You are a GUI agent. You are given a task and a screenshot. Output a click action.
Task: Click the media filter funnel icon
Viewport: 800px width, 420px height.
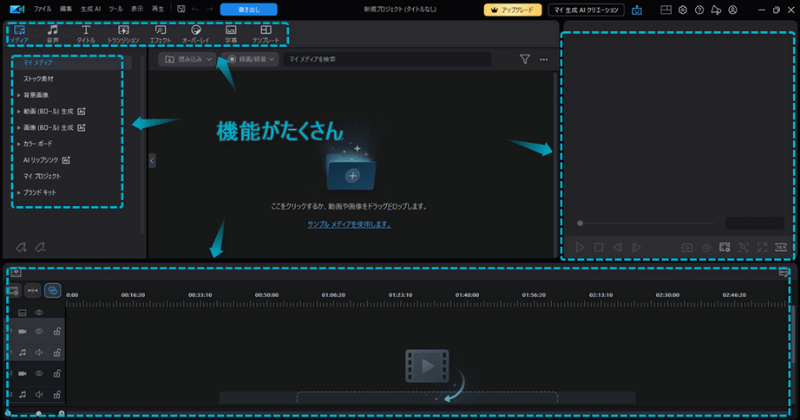(525, 59)
